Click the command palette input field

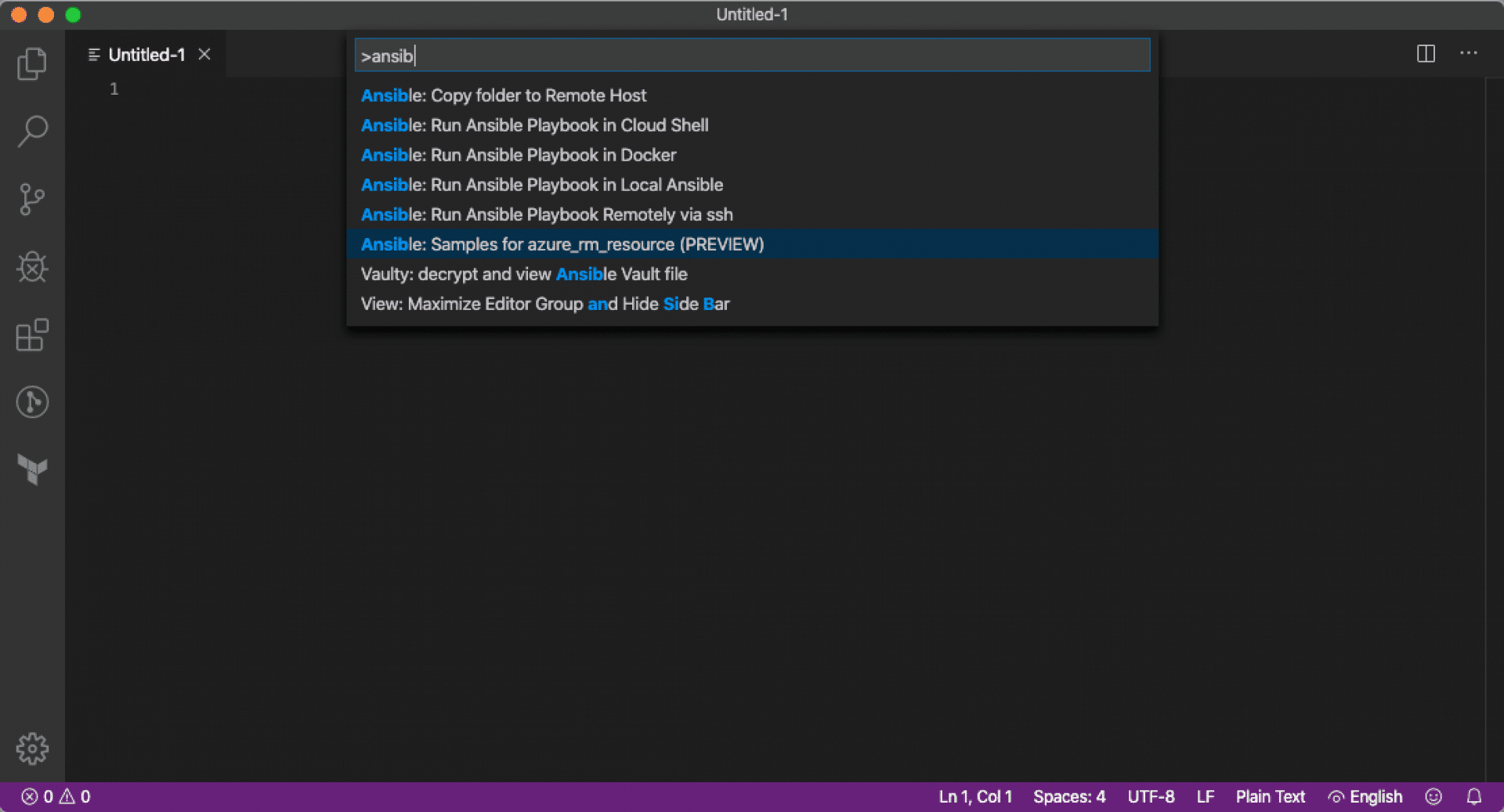(x=752, y=56)
